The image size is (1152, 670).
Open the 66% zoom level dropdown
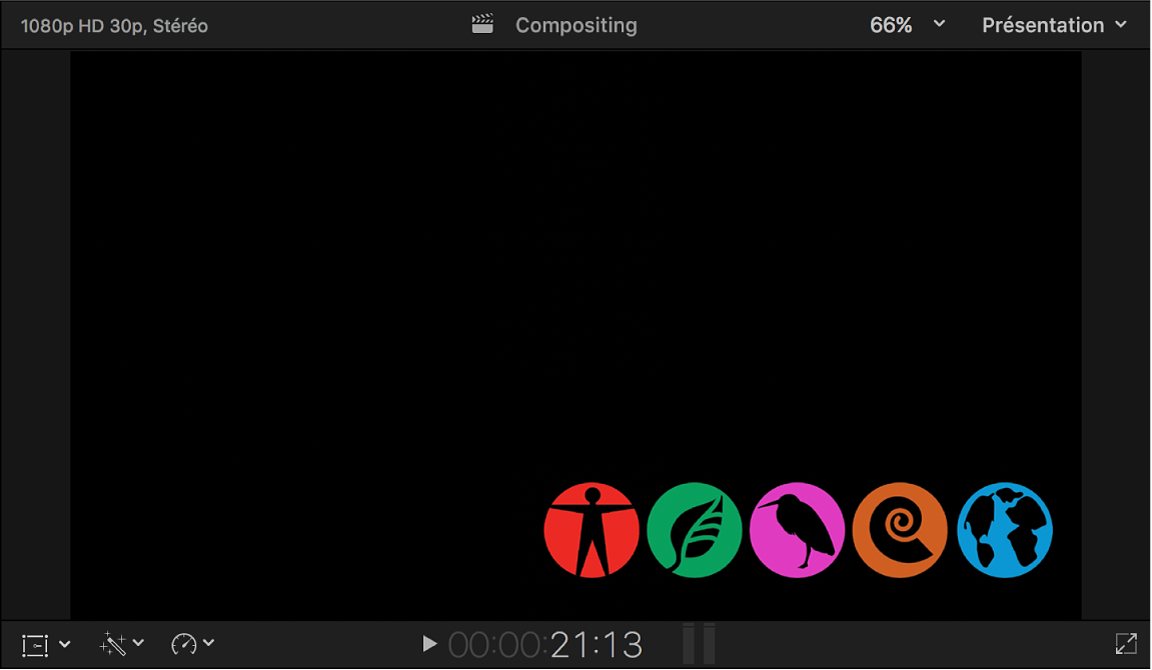[938, 24]
